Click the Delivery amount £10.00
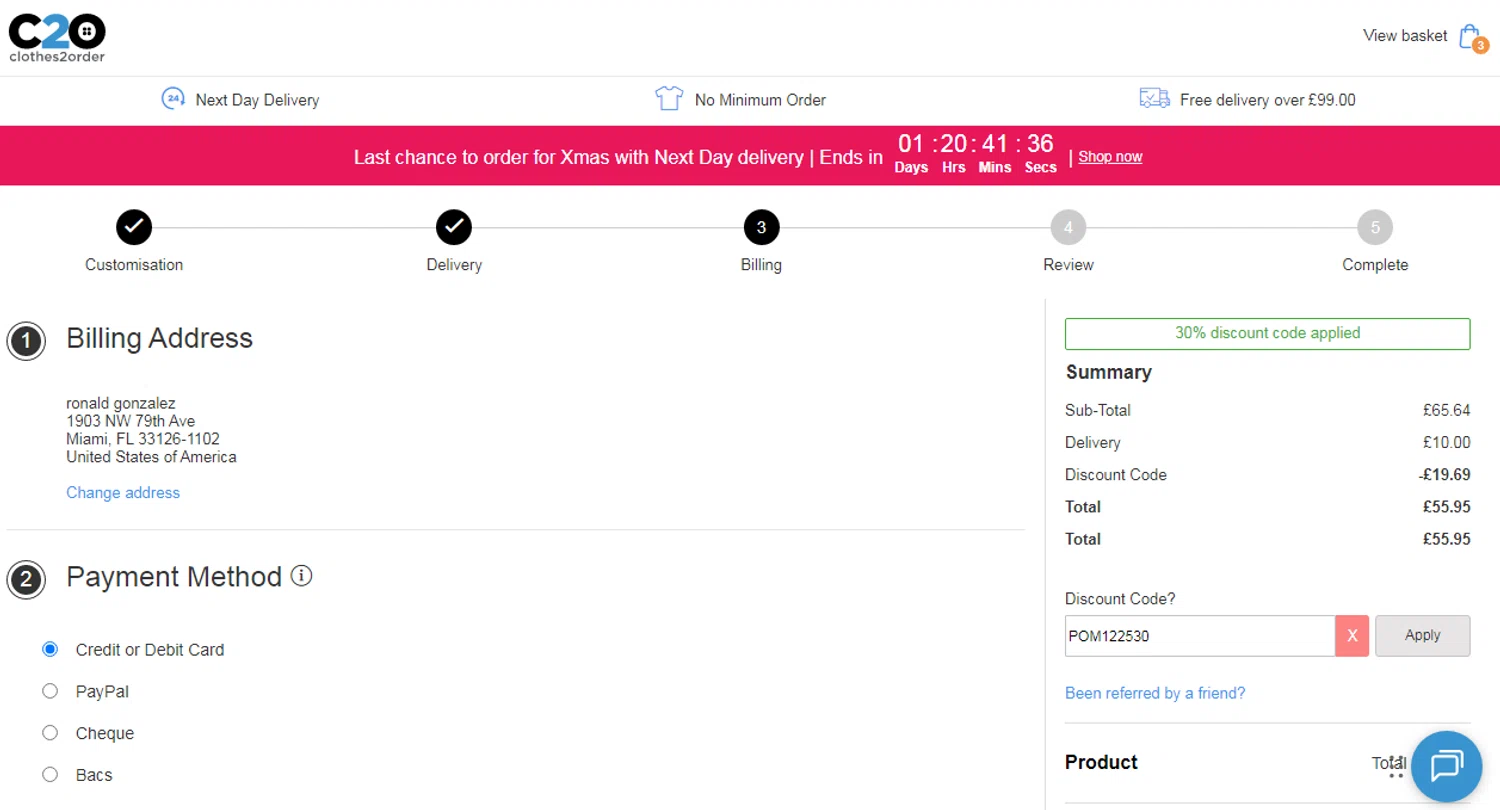The image size is (1500, 810). pyautogui.click(x=1446, y=442)
